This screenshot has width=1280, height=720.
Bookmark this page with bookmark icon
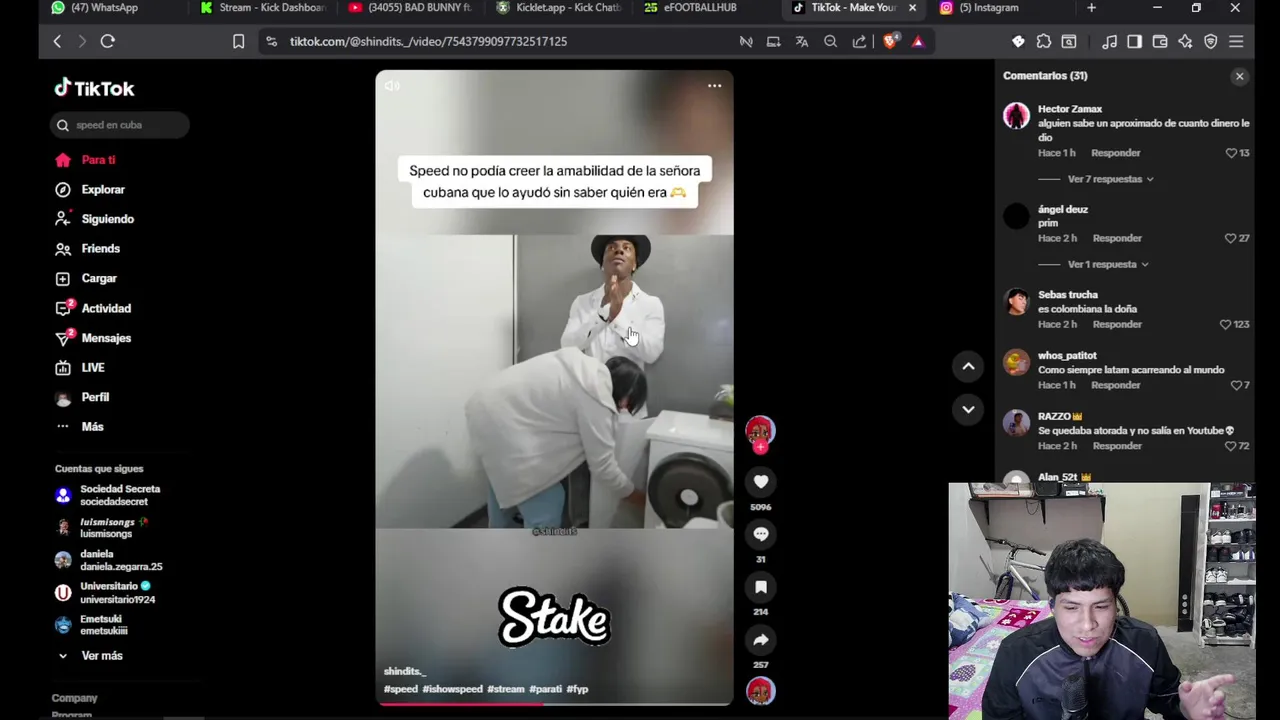point(238,41)
